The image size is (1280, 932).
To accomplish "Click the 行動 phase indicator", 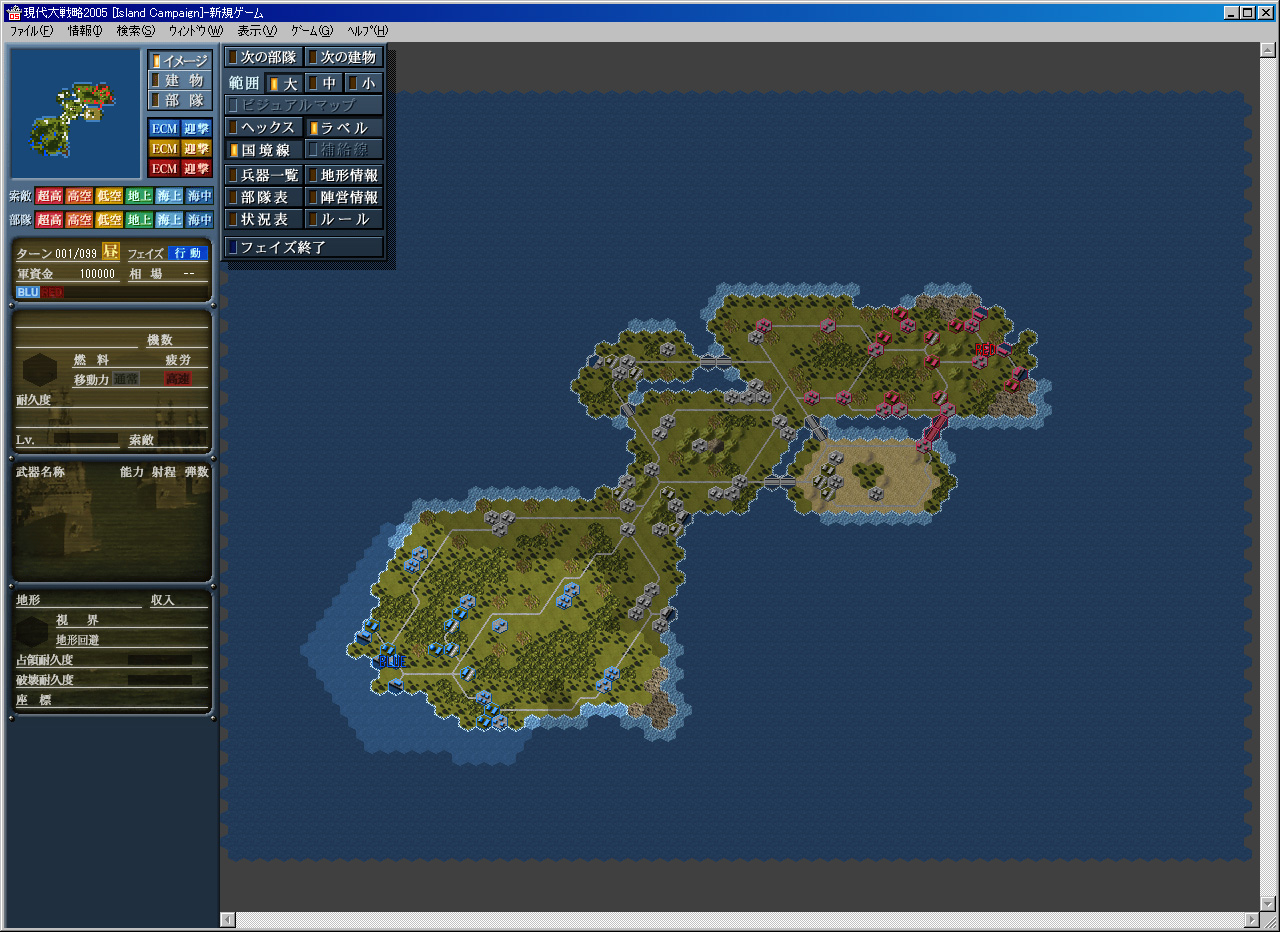I will coord(187,253).
